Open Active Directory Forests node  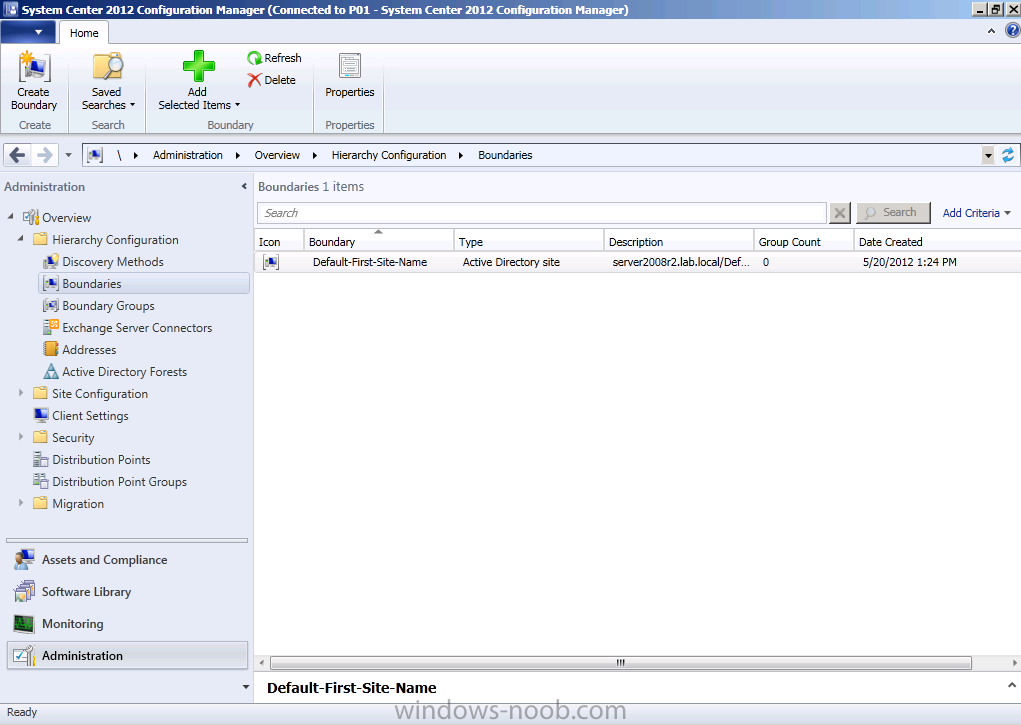(115, 372)
